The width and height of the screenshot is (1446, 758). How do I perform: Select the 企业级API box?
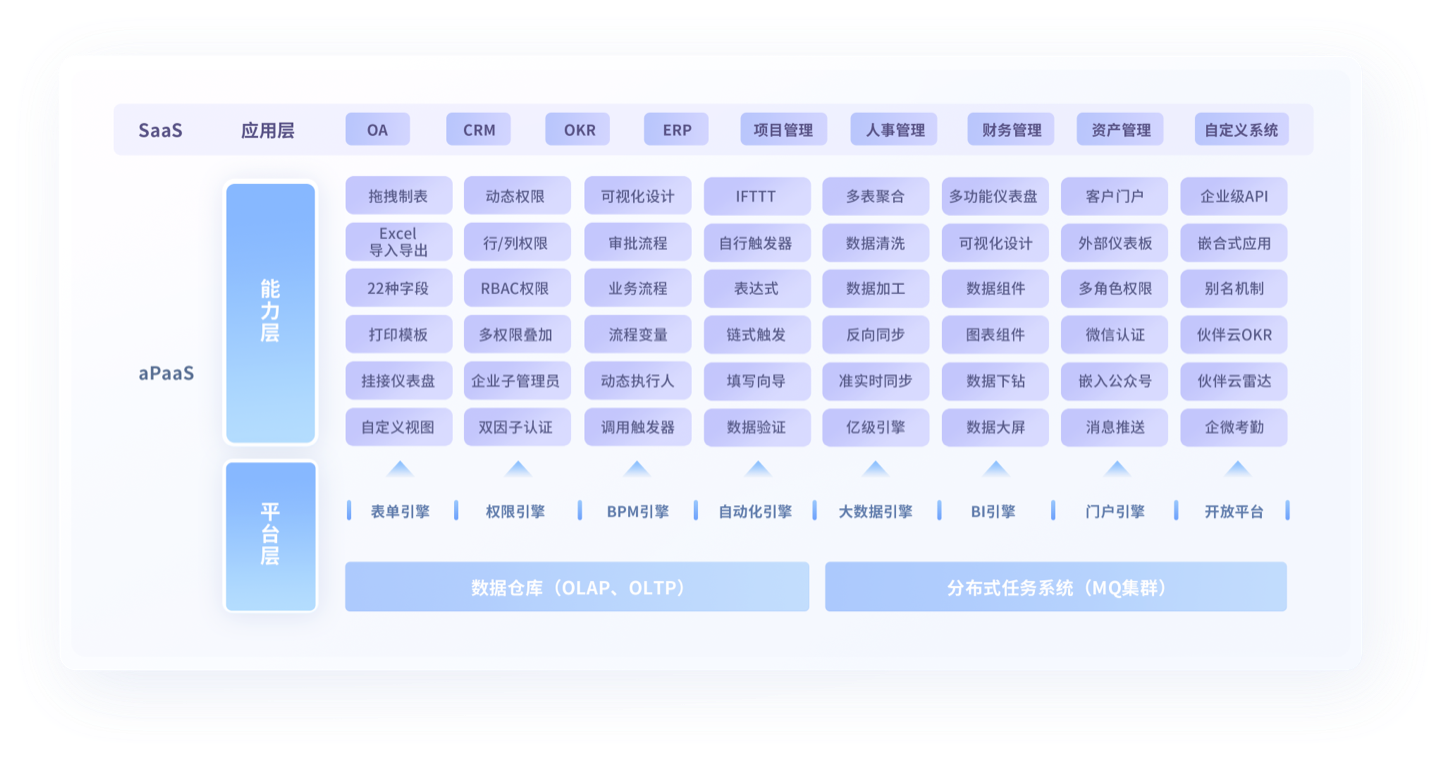1233,196
